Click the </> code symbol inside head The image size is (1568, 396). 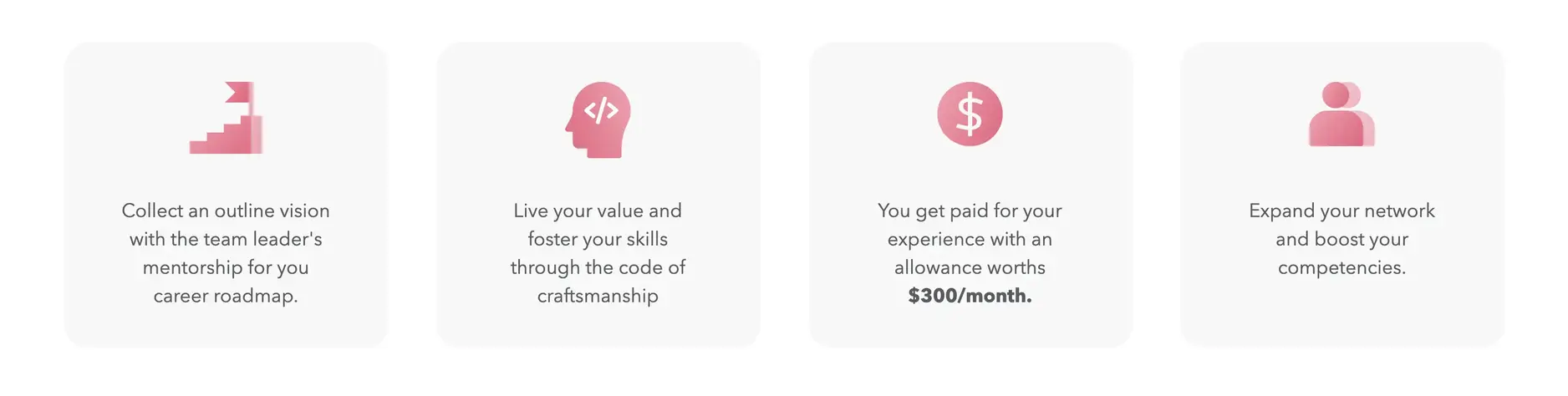tap(601, 110)
